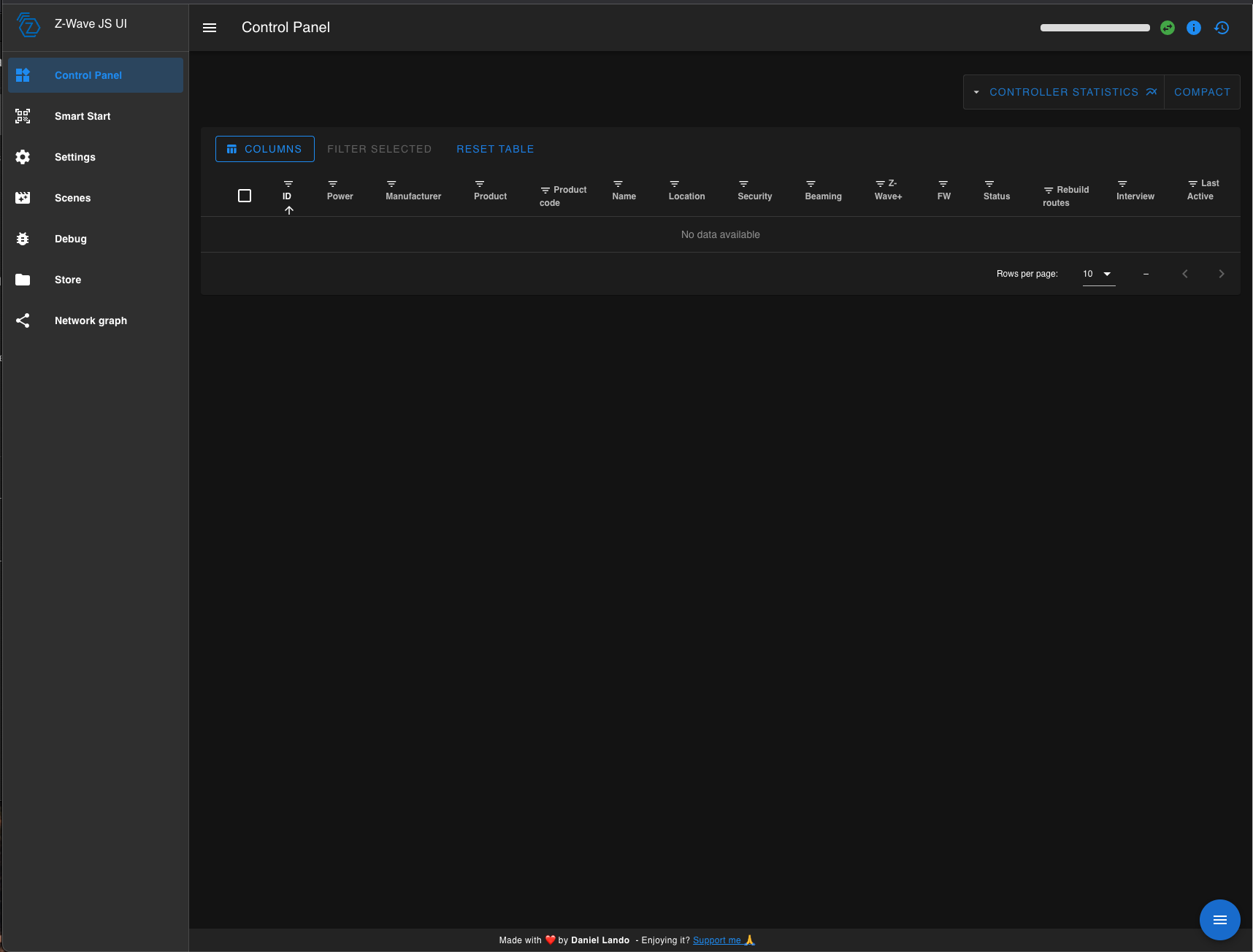Open the Control Panel menu item
Screen dimensions: 1253x952
(96, 75)
